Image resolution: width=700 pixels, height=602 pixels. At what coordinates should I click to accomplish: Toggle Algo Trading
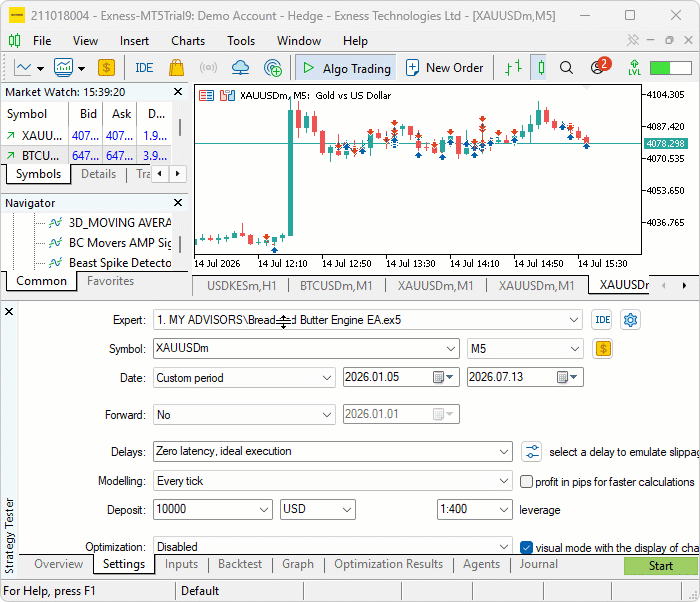pyautogui.click(x=346, y=68)
